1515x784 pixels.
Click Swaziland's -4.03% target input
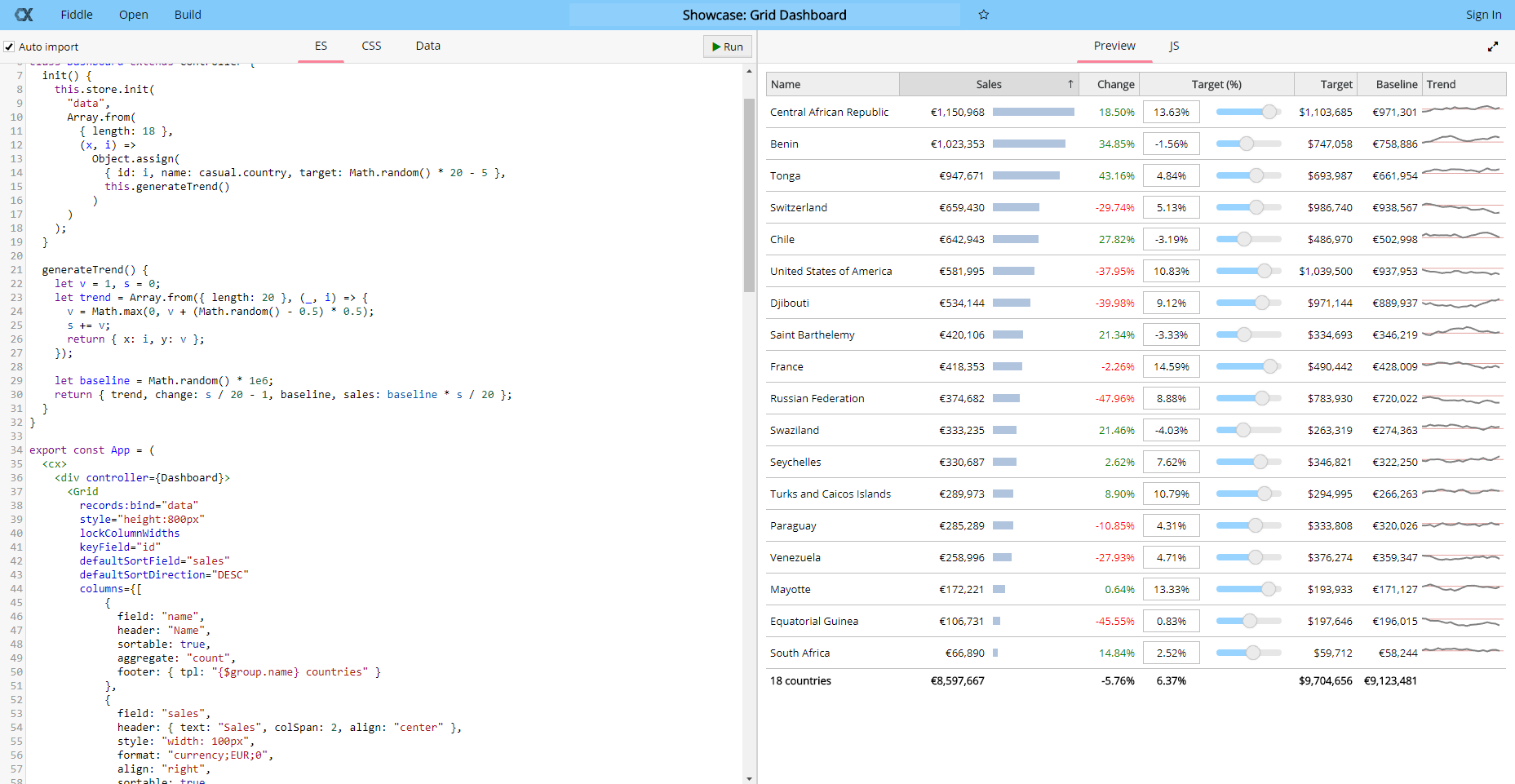point(1172,430)
